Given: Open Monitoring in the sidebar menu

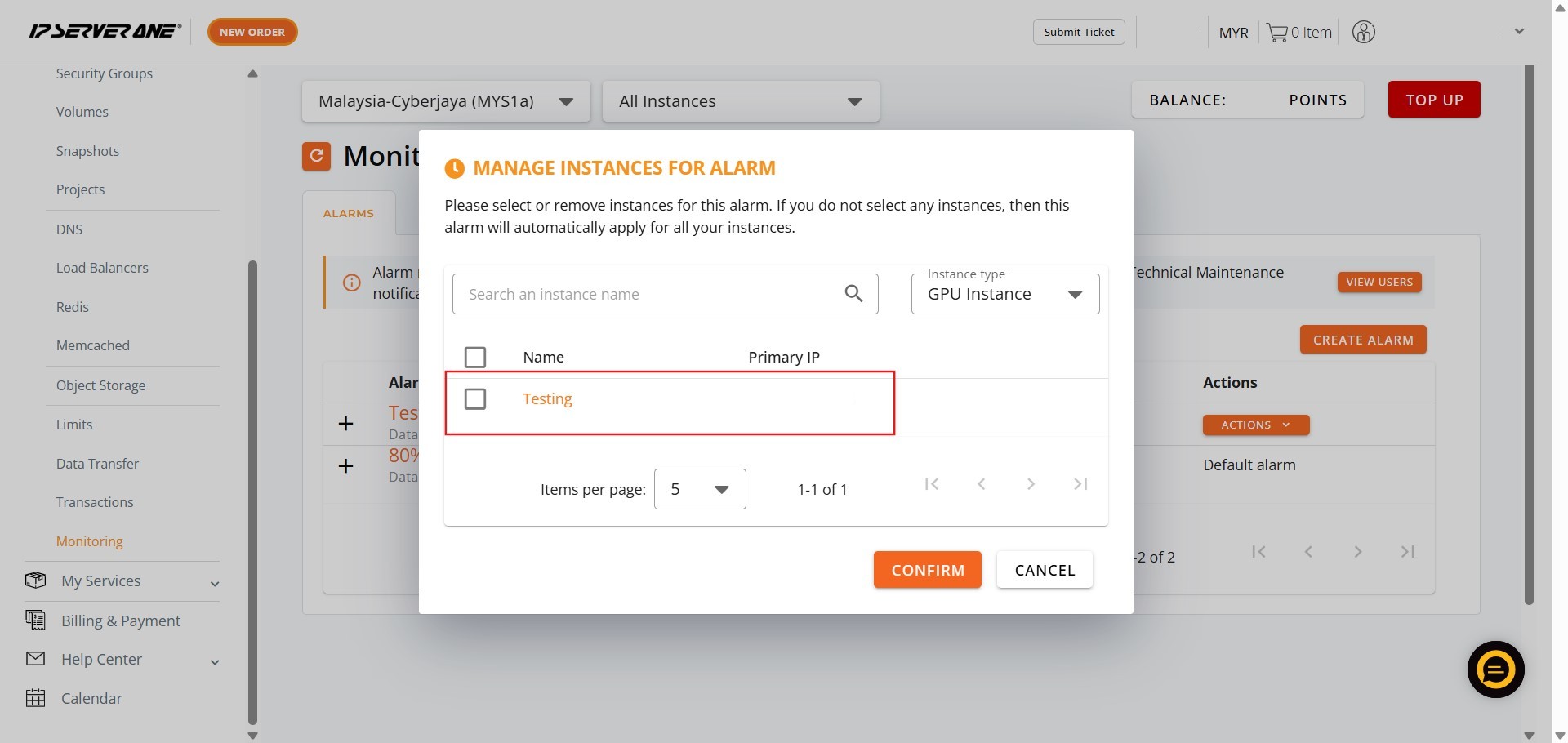Looking at the screenshot, I should click(x=90, y=541).
